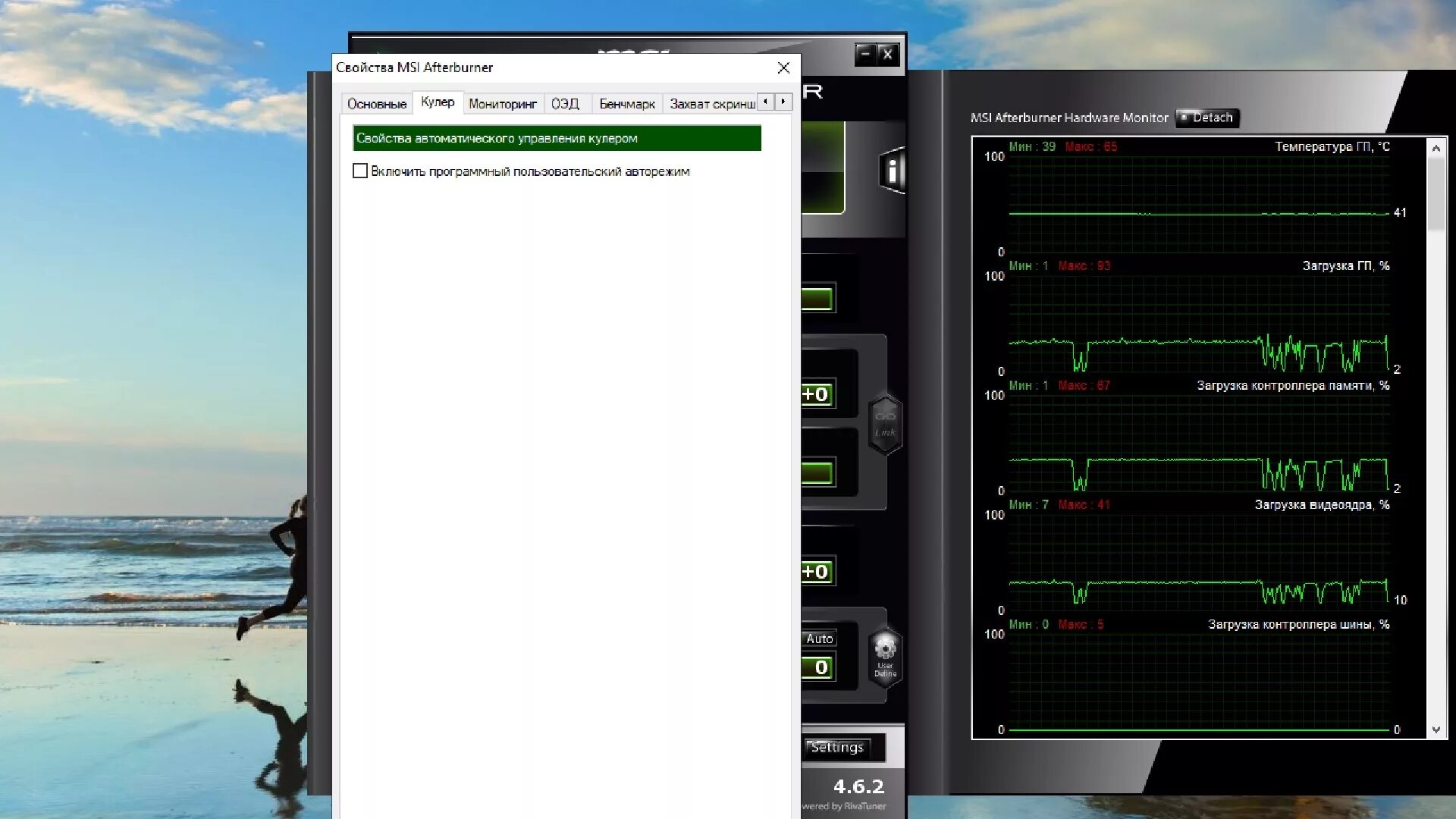
Task: Switch to the Мониторинг tab
Action: pos(503,104)
